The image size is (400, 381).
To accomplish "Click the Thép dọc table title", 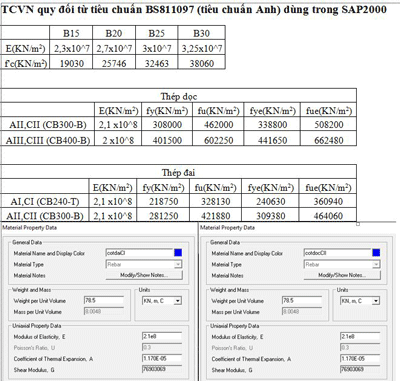I will [179, 97].
